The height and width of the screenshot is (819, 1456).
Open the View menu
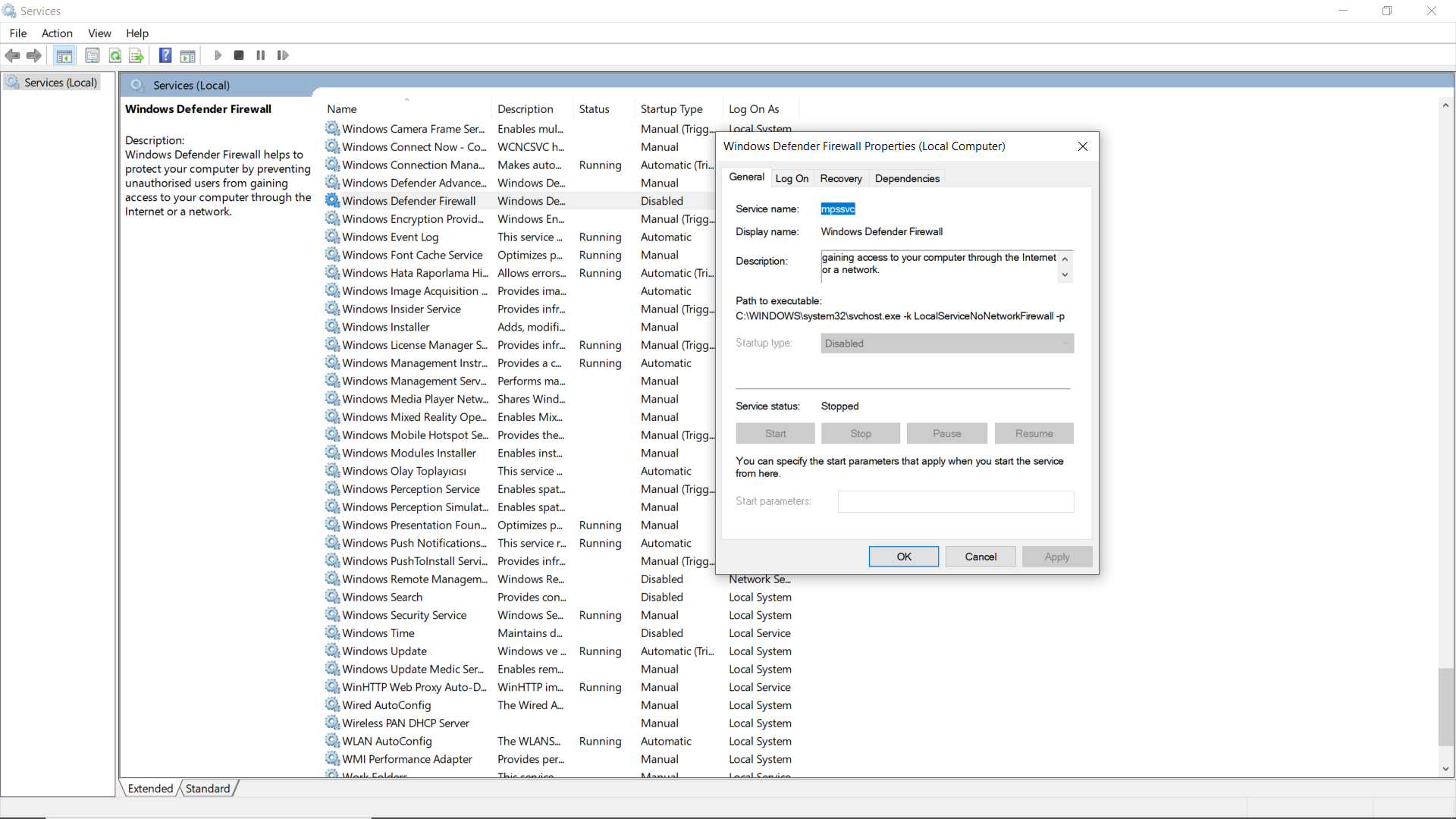click(x=99, y=33)
